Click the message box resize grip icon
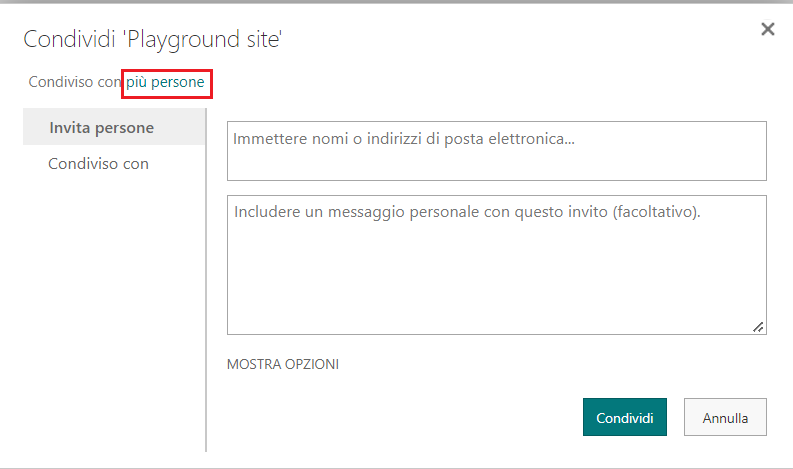793x469 pixels. pyautogui.click(x=758, y=327)
